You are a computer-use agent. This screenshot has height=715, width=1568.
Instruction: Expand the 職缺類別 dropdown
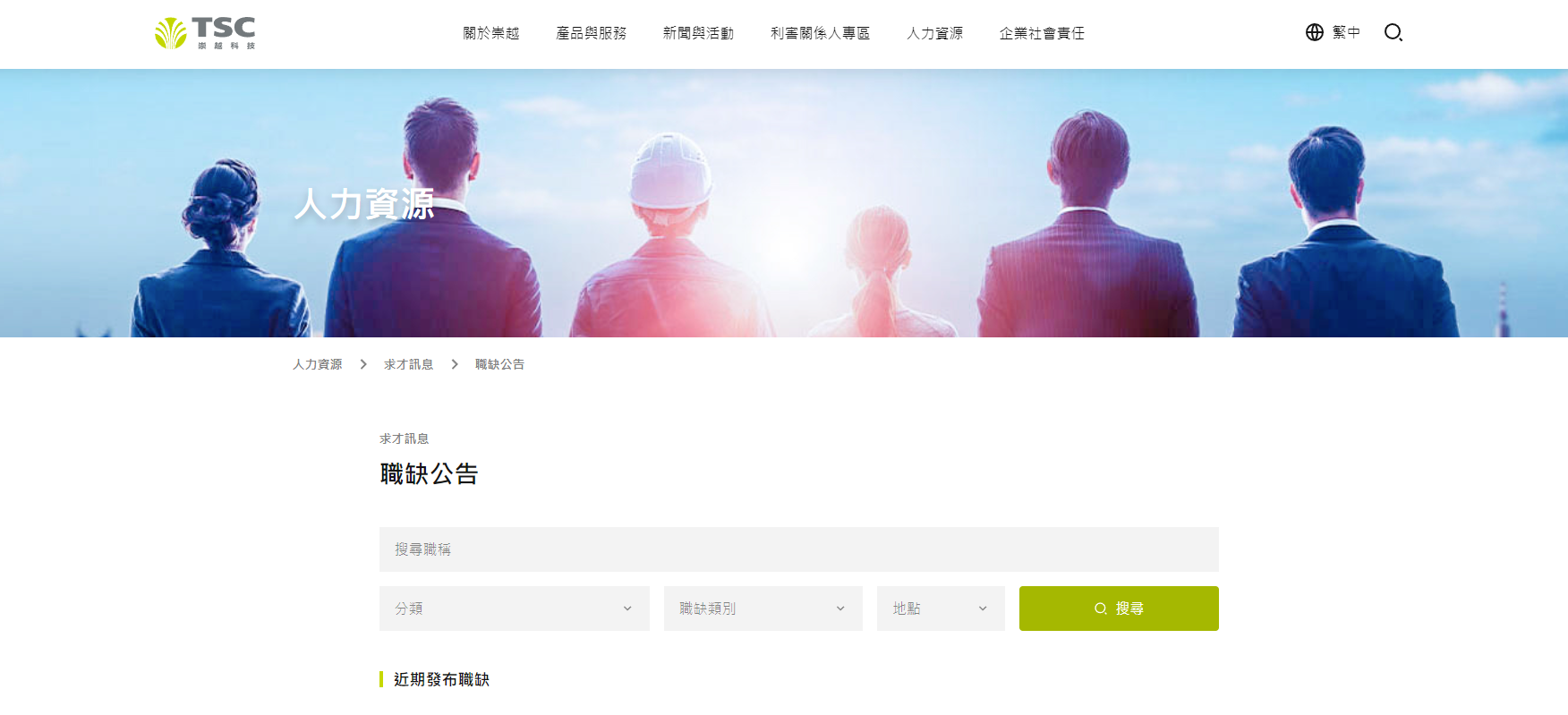point(763,609)
